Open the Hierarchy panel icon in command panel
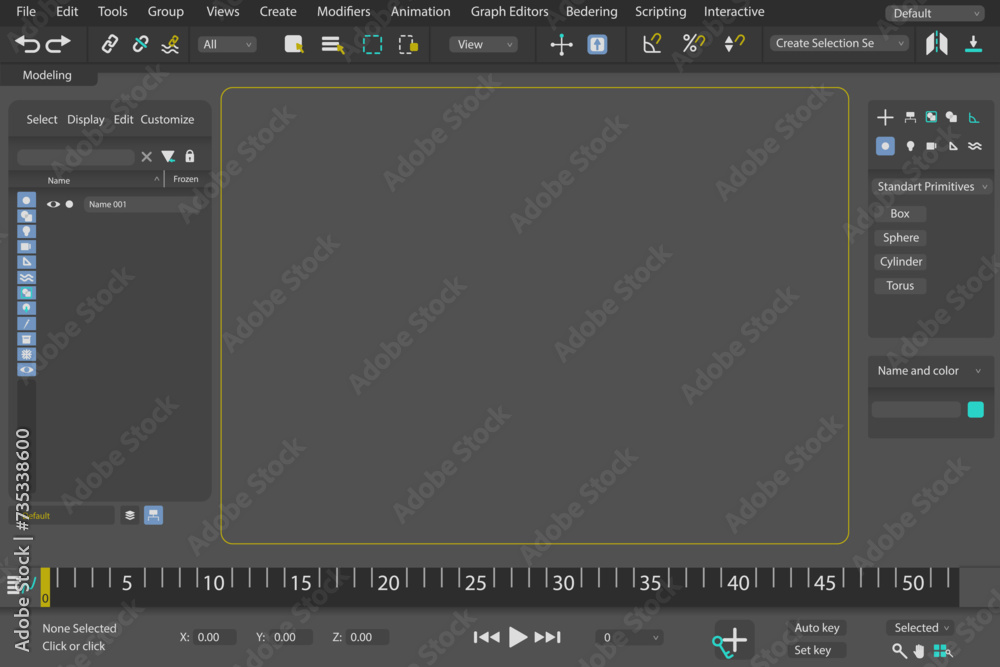The image size is (1000, 667). 910,117
